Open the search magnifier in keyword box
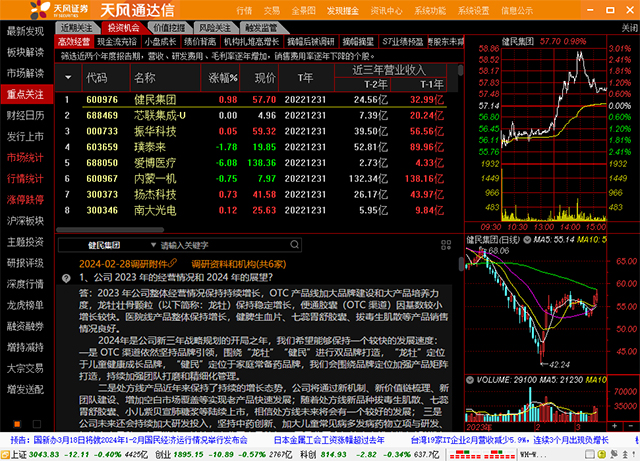The image size is (640, 461). [294, 245]
